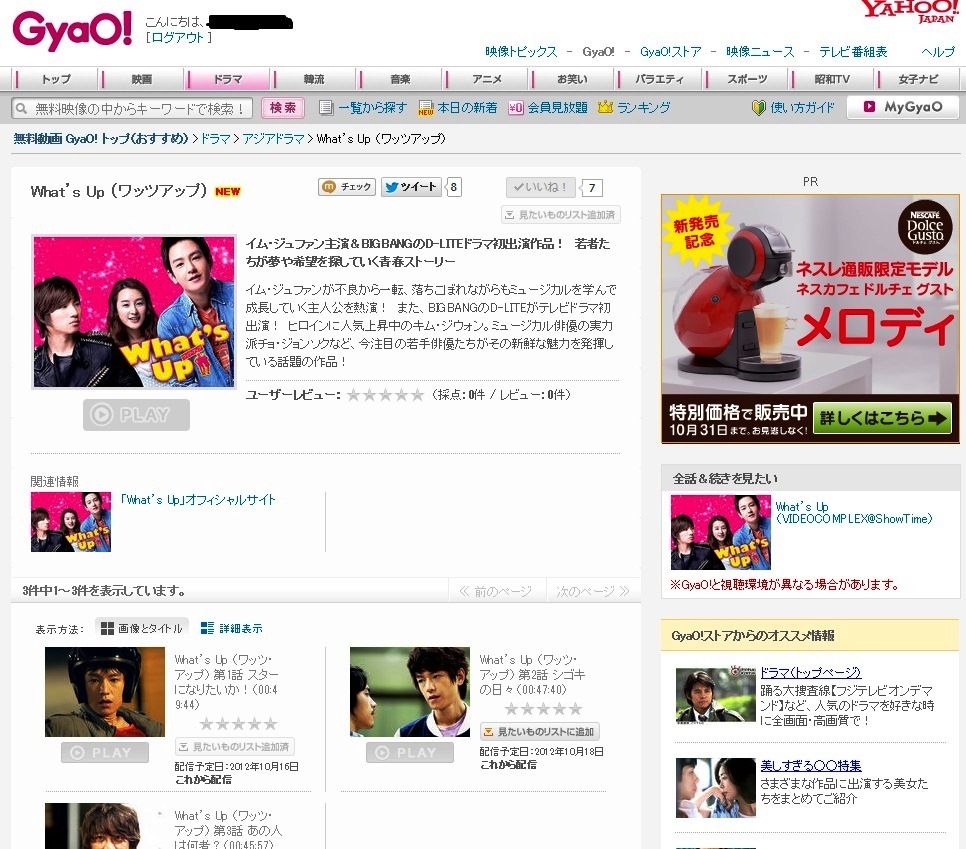
Task: Add episode 2 to 見たいものリスト
Action: [540, 731]
